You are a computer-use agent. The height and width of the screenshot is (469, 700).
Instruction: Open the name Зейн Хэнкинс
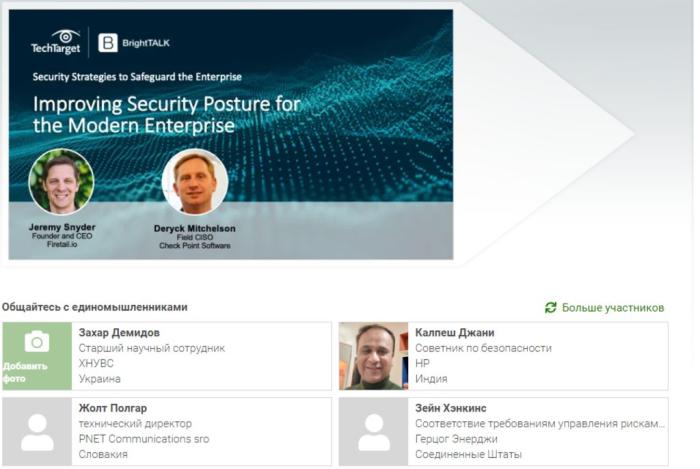point(451,408)
